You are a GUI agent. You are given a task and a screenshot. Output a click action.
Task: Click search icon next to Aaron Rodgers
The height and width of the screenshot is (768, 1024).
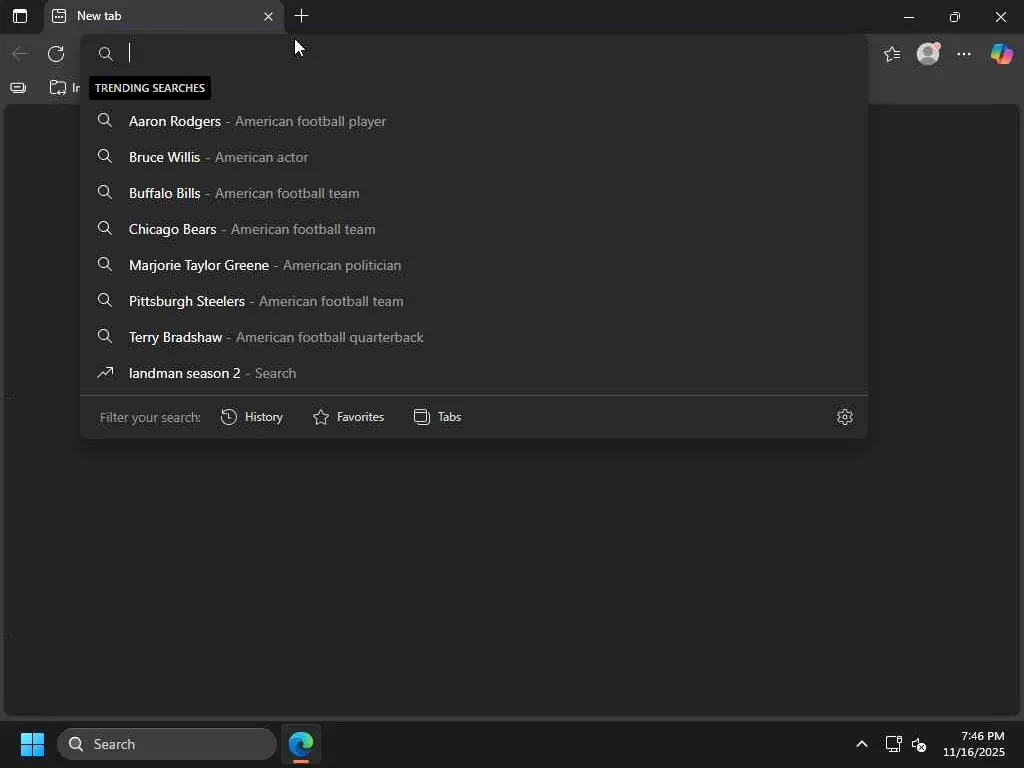pyautogui.click(x=104, y=120)
